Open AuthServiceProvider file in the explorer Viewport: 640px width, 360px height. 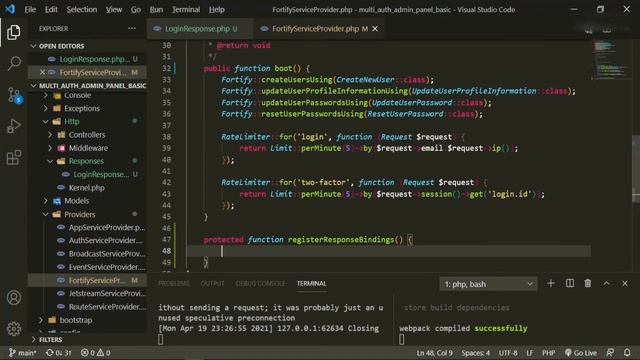[87, 240]
